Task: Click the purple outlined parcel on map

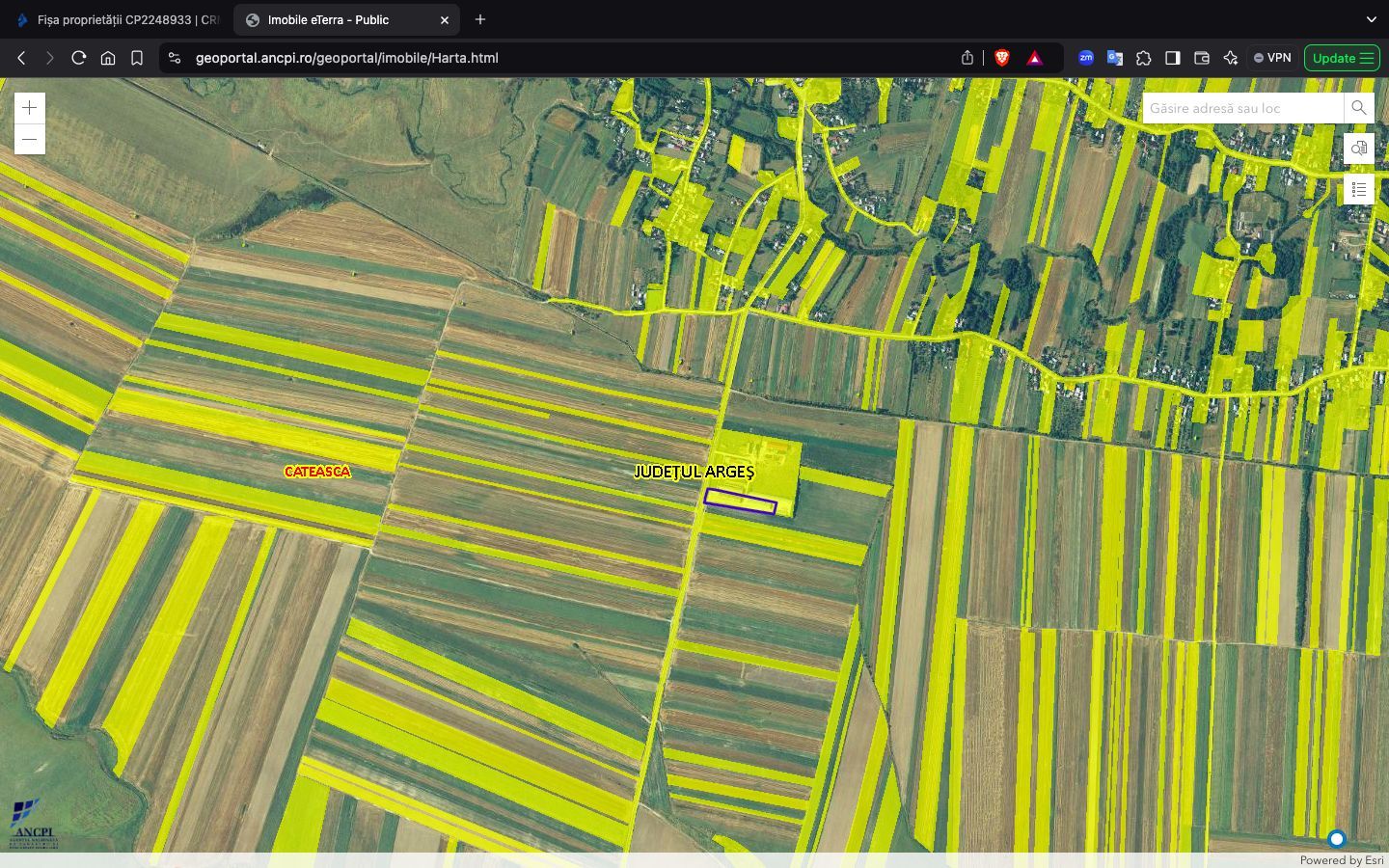Action: pyautogui.click(x=740, y=502)
